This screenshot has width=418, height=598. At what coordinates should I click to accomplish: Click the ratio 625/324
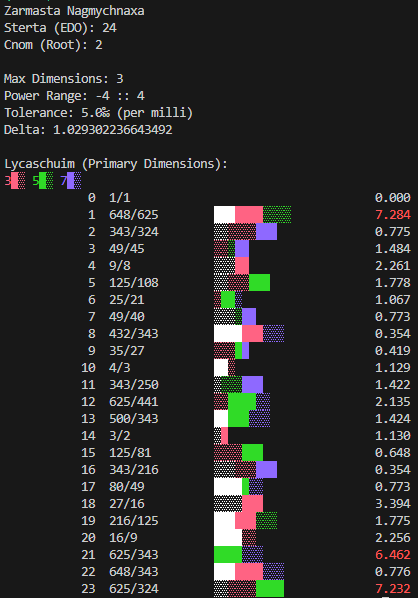coord(134,588)
